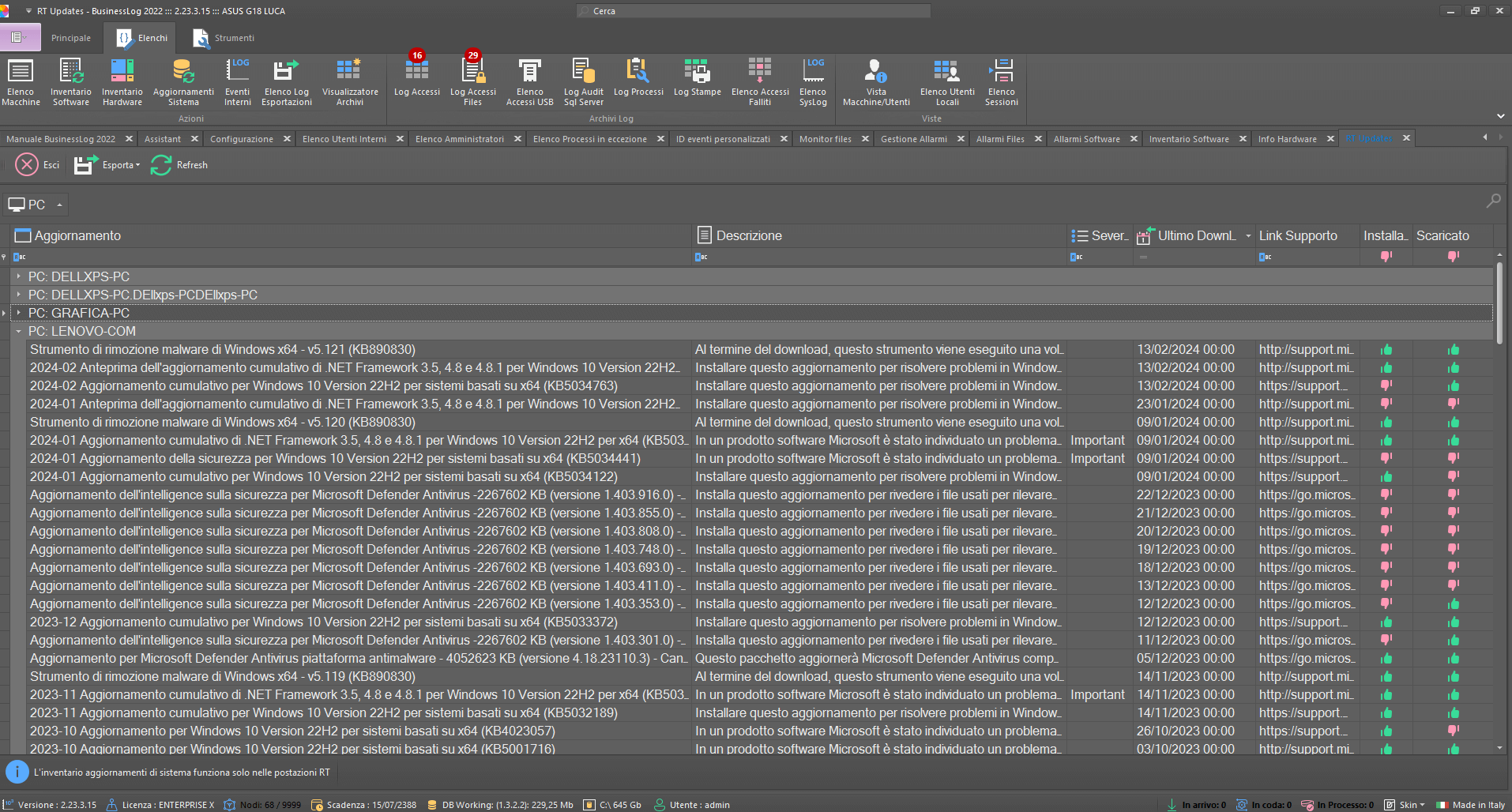Switch to Strumenti ribbon tab
The image size is (1512, 812).
pos(224,38)
